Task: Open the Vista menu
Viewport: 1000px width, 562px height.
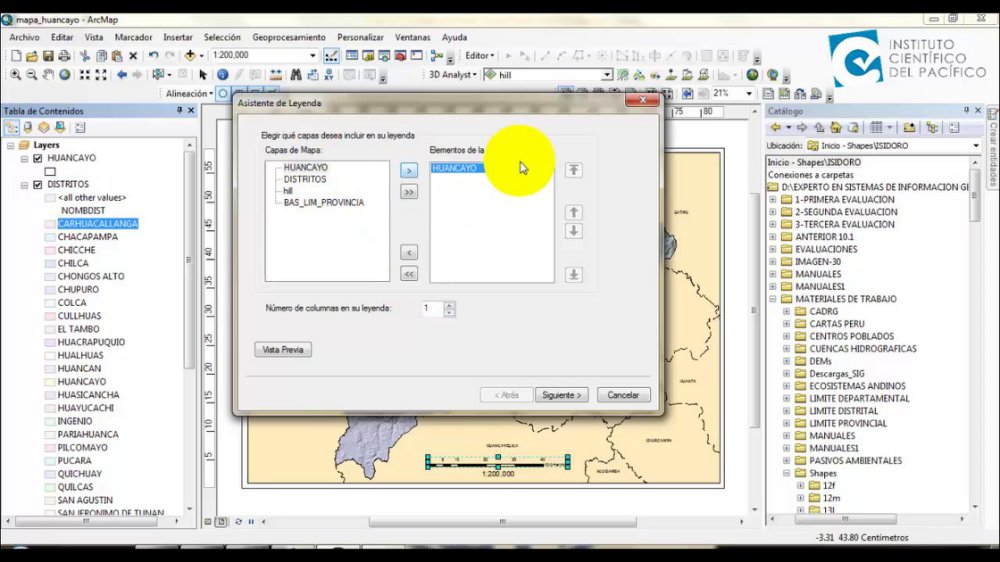Action: coord(94,38)
